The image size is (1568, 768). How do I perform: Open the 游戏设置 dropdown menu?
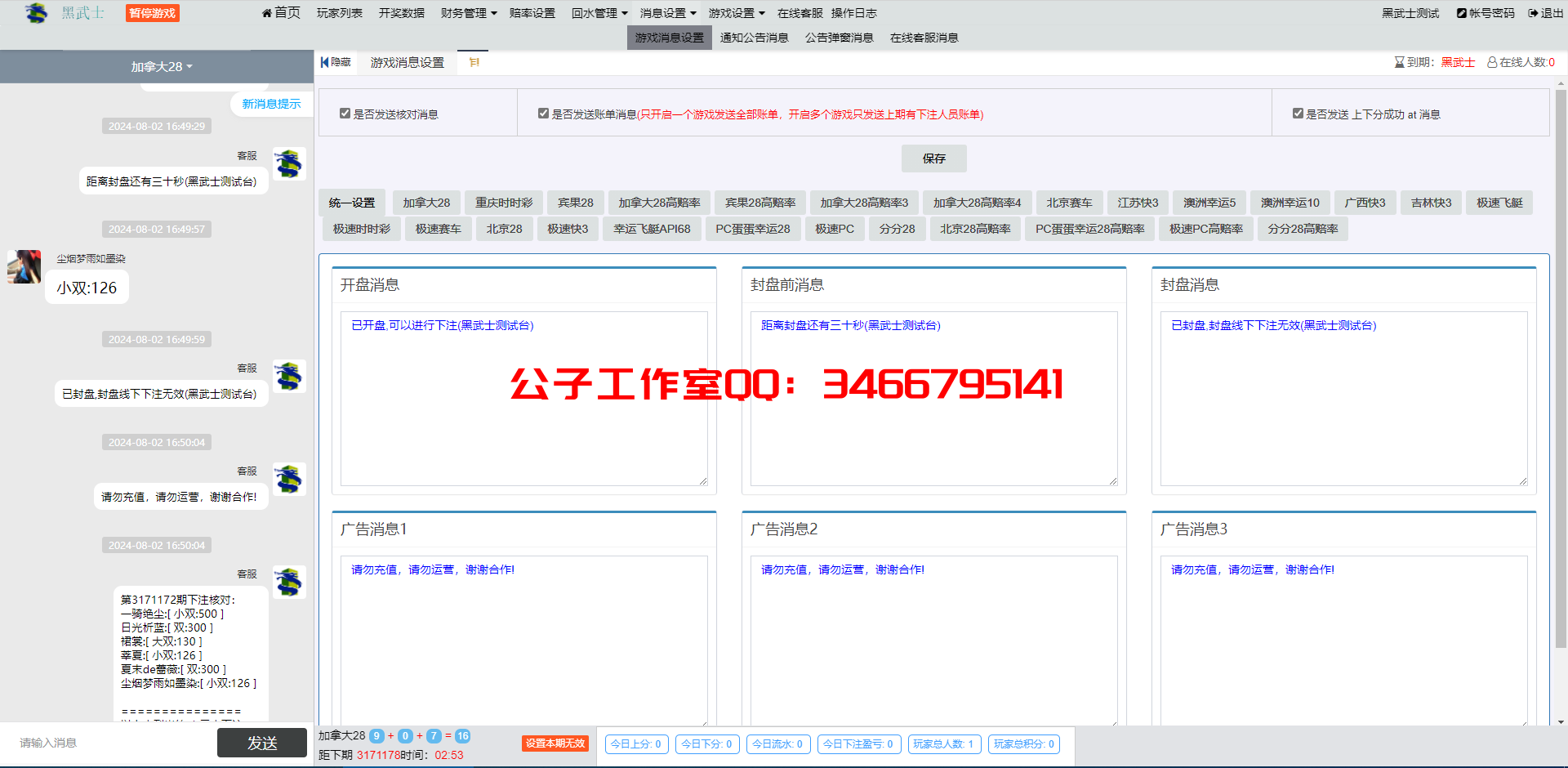pos(737,13)
